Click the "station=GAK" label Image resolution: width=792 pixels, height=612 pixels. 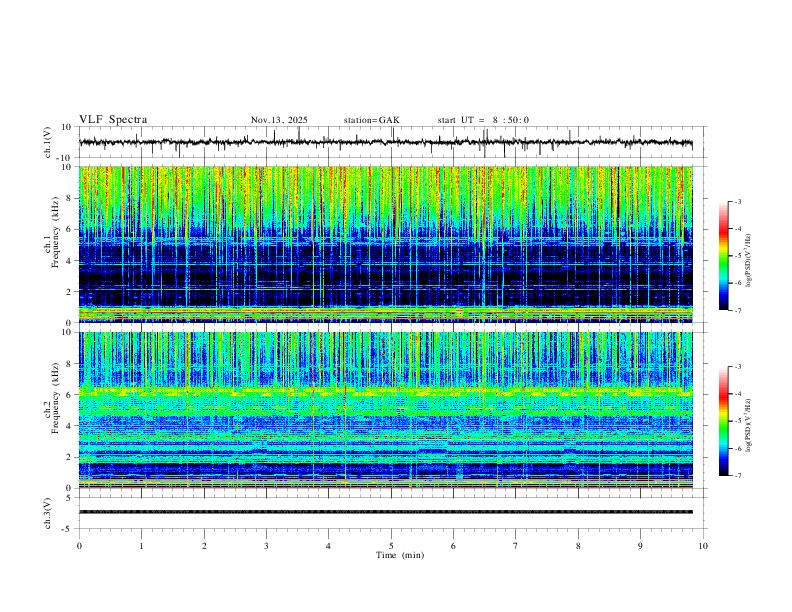[372, 120]
